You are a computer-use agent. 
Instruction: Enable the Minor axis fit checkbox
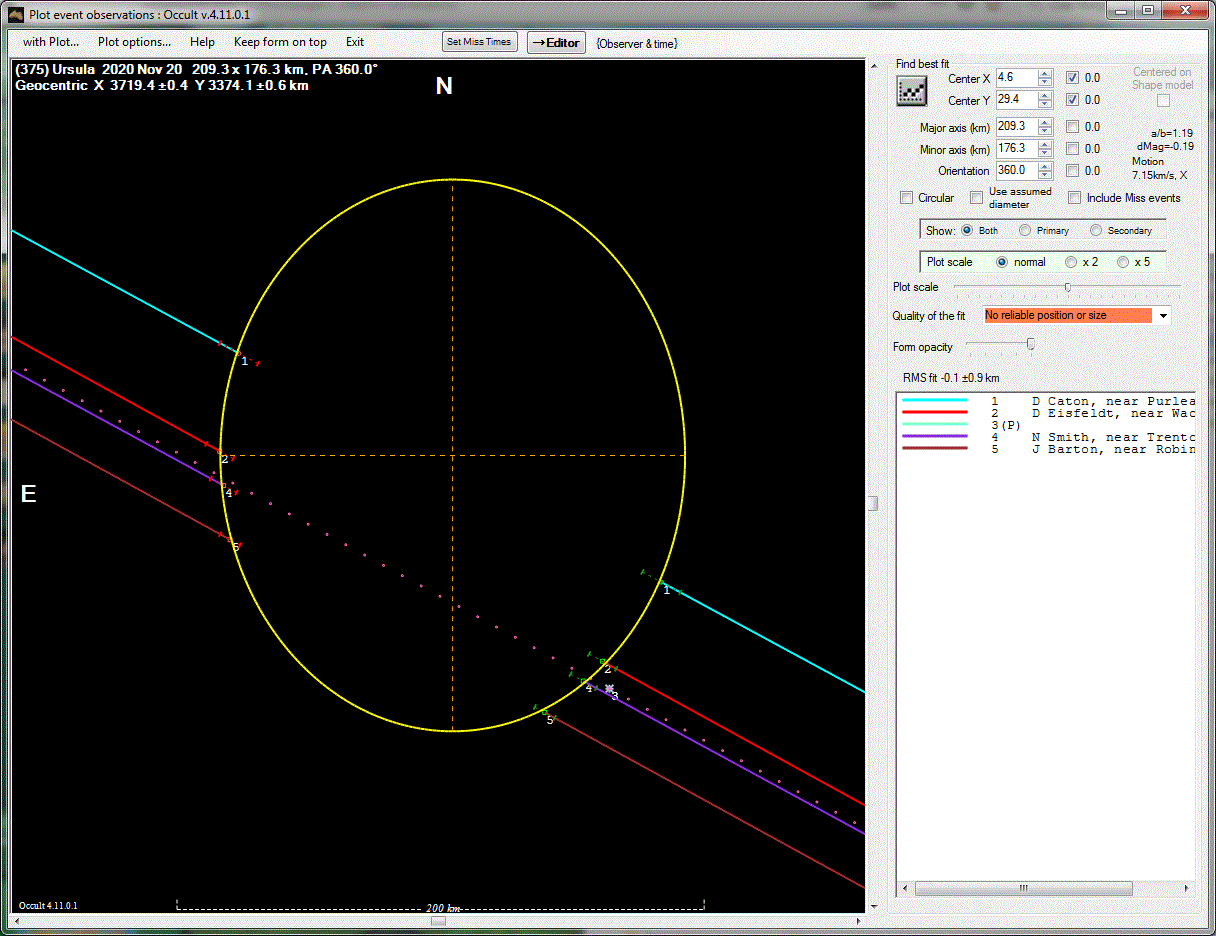[1072, 149]
